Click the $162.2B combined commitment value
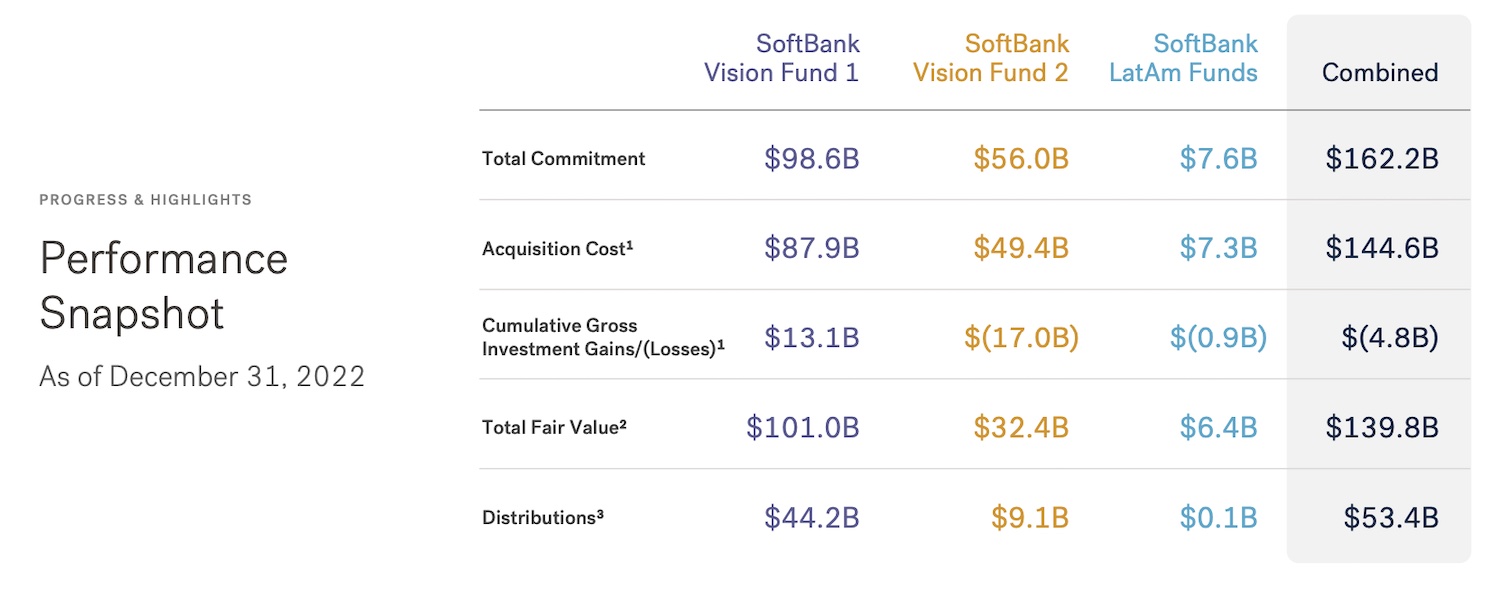Image resolution: width=1500 pixels, height=590 pixels. pyautogui.click(x=1382, y=158)
